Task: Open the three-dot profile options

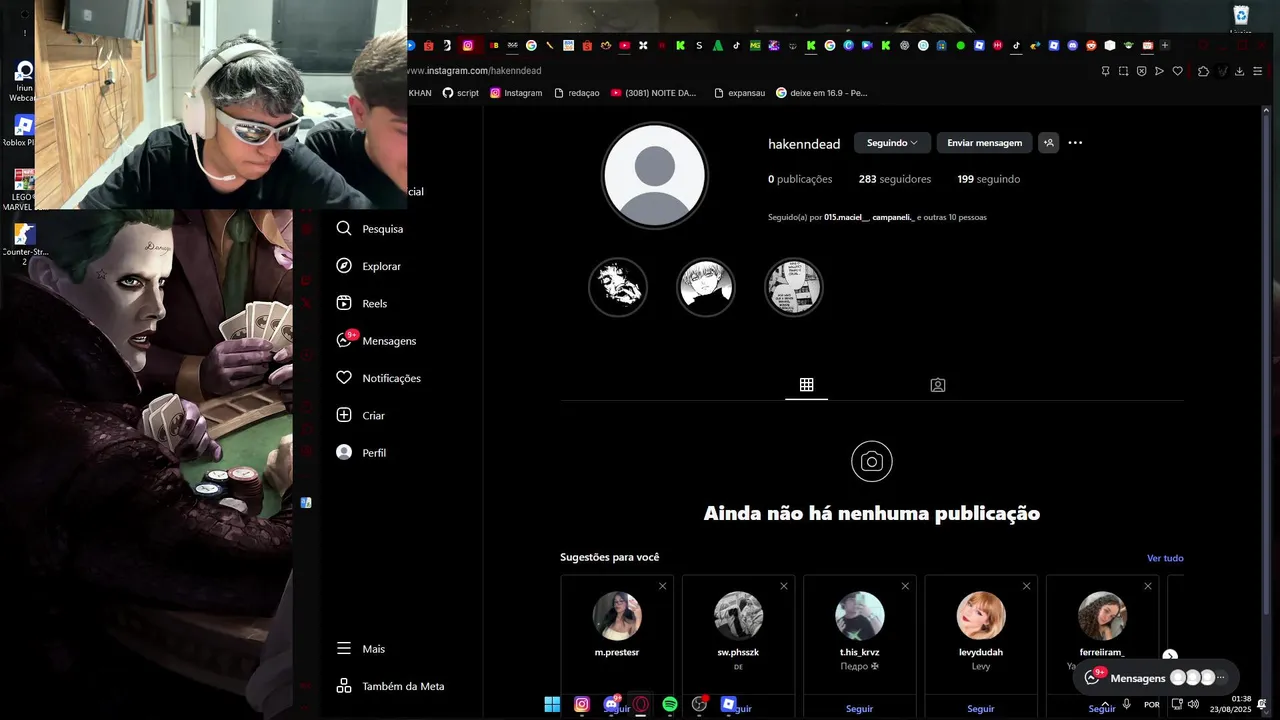Action: click(x=1075, y=143)
